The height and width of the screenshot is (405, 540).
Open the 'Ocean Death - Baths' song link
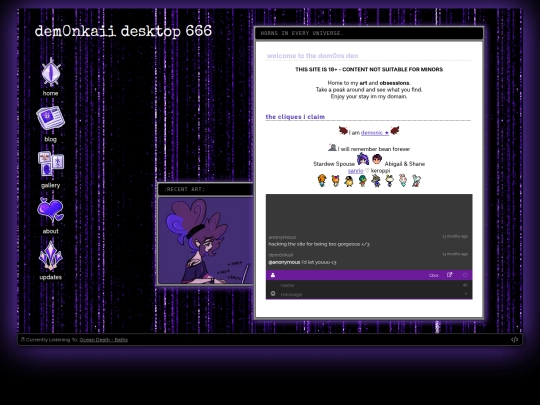click(104, 340)
